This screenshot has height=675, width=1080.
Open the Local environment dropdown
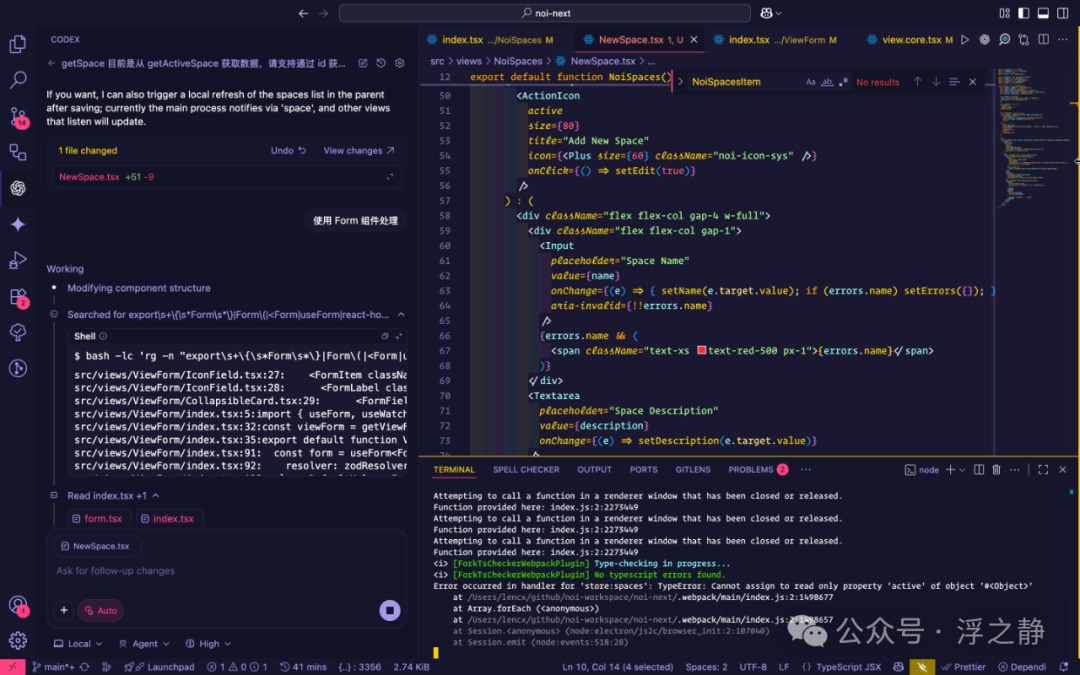point(79,644)
